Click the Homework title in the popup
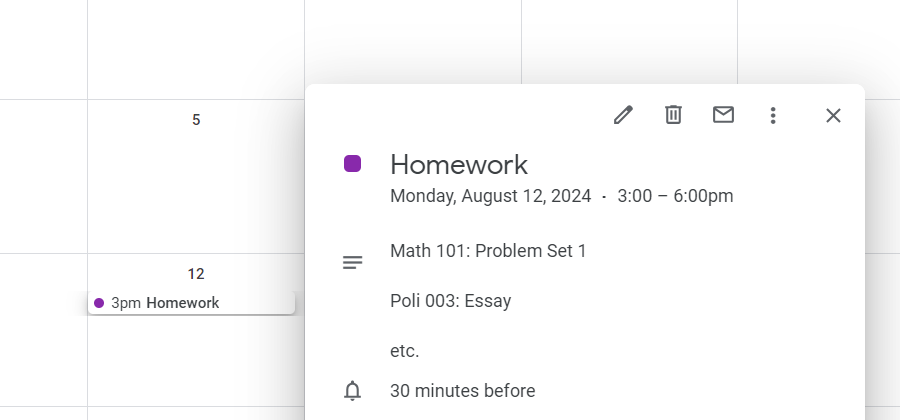This screenshot has height=420, width=900. tap(459, 164)
